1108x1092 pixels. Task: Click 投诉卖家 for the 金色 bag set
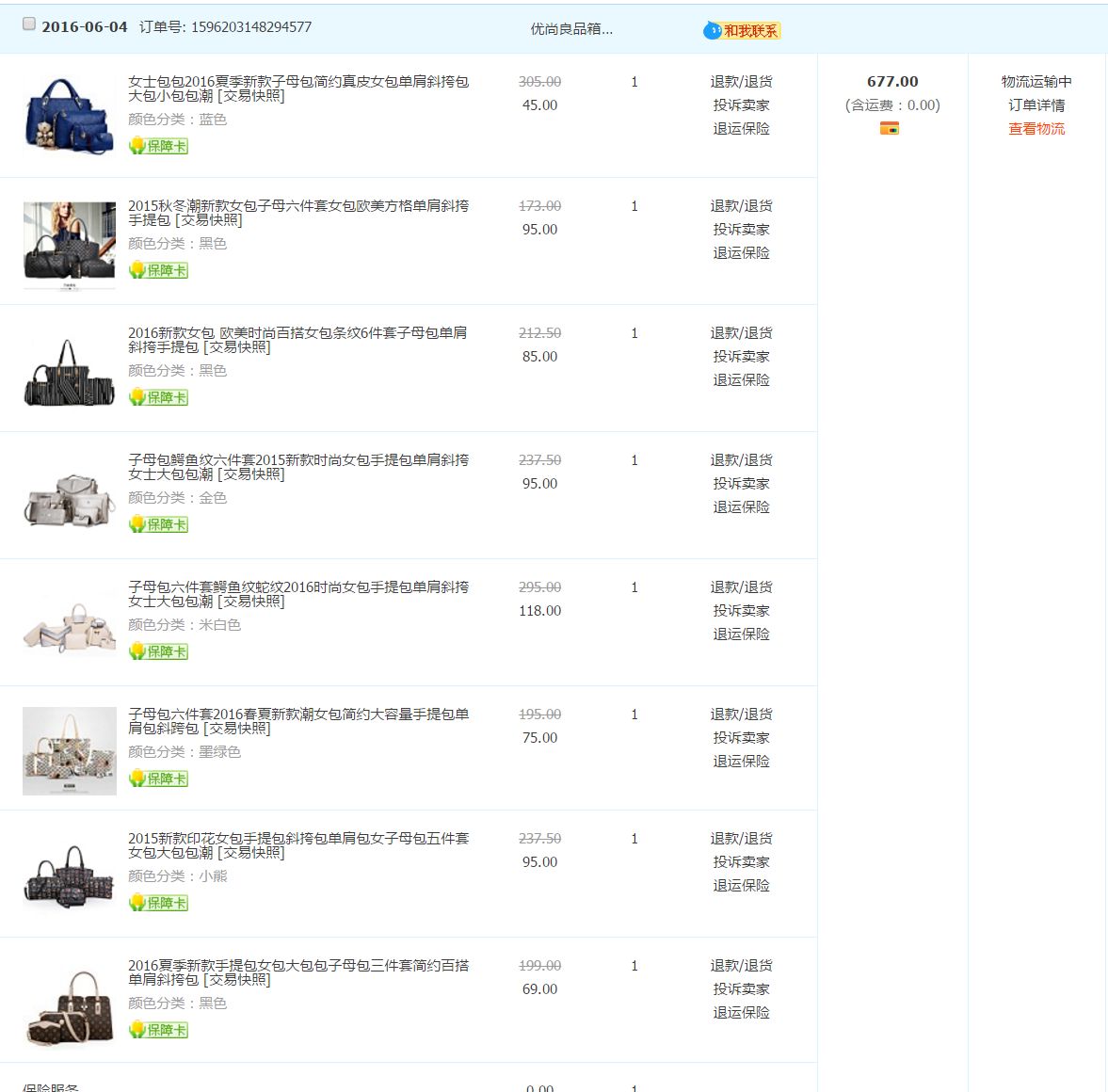(741, 484)
